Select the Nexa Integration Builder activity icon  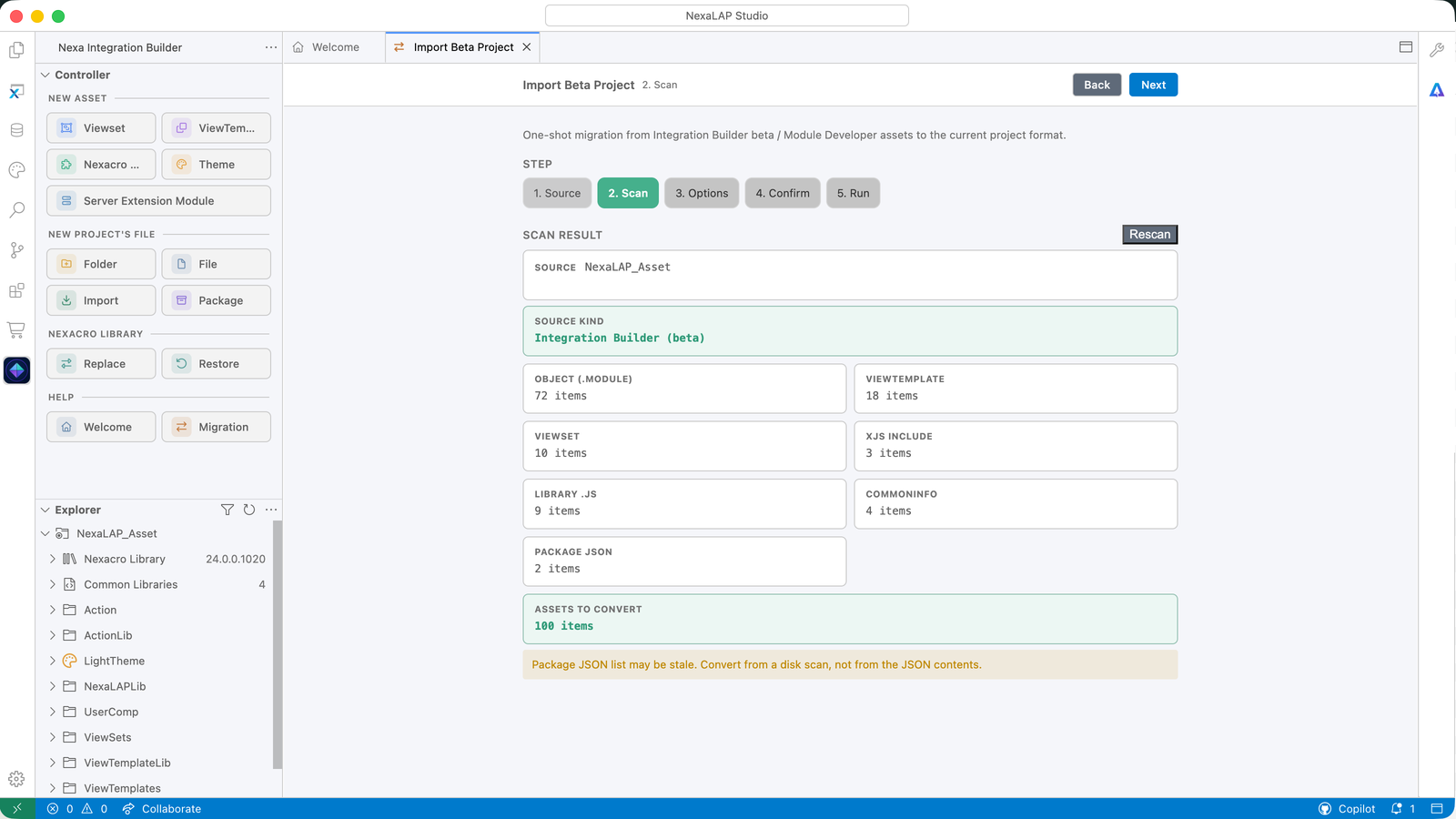tap(16, 370)
